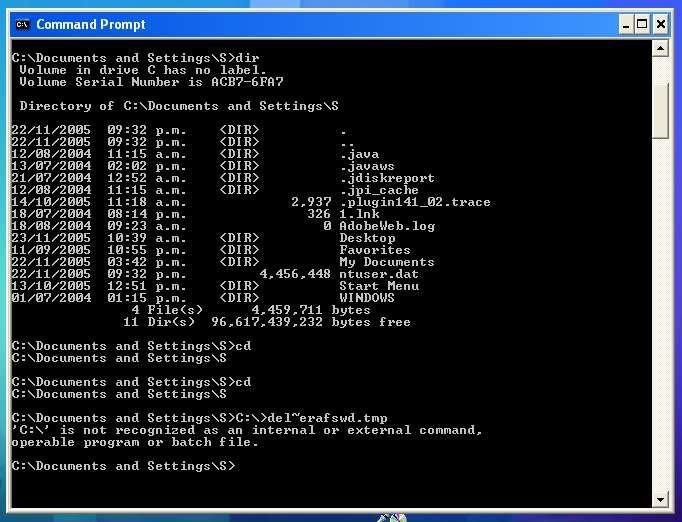The width and height of the screenshot is (682, 522).
Task: Click the 1.lnk file entry
Action: pos(358,214)
